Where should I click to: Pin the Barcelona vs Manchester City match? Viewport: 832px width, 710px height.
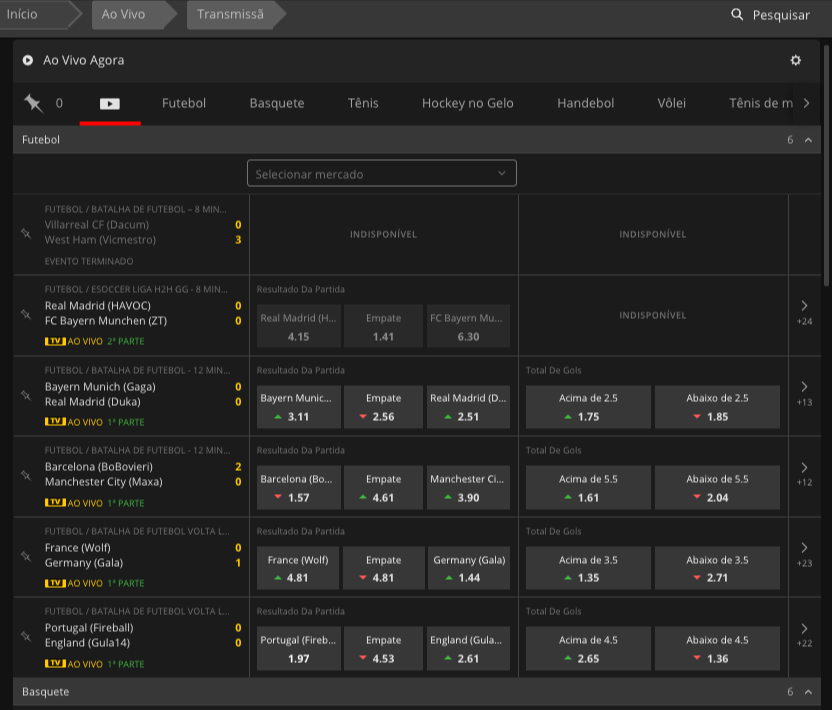coord(26,475)
